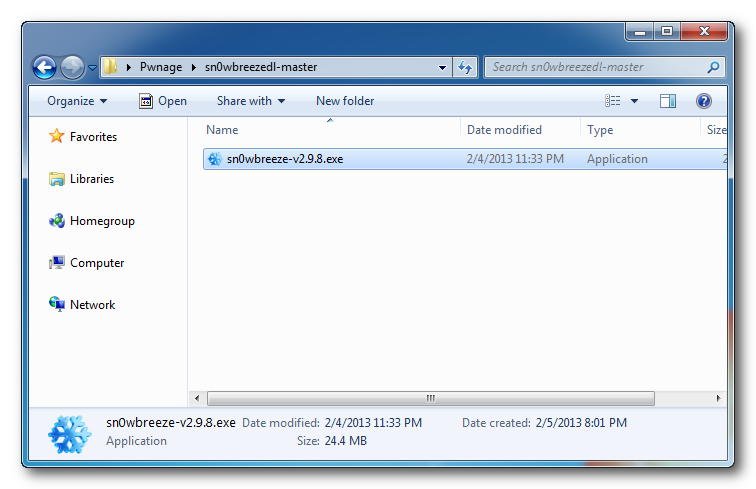
Task: Select the sn0wbreezedl-master breadcrumb
Action: tap(261, 67)
